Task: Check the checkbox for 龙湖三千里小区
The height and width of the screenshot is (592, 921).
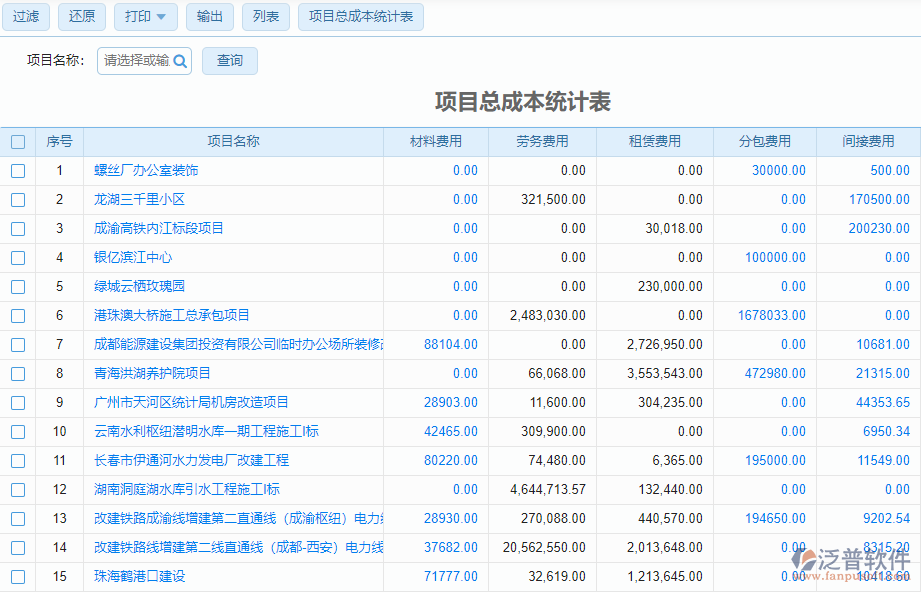Action: 17,199
